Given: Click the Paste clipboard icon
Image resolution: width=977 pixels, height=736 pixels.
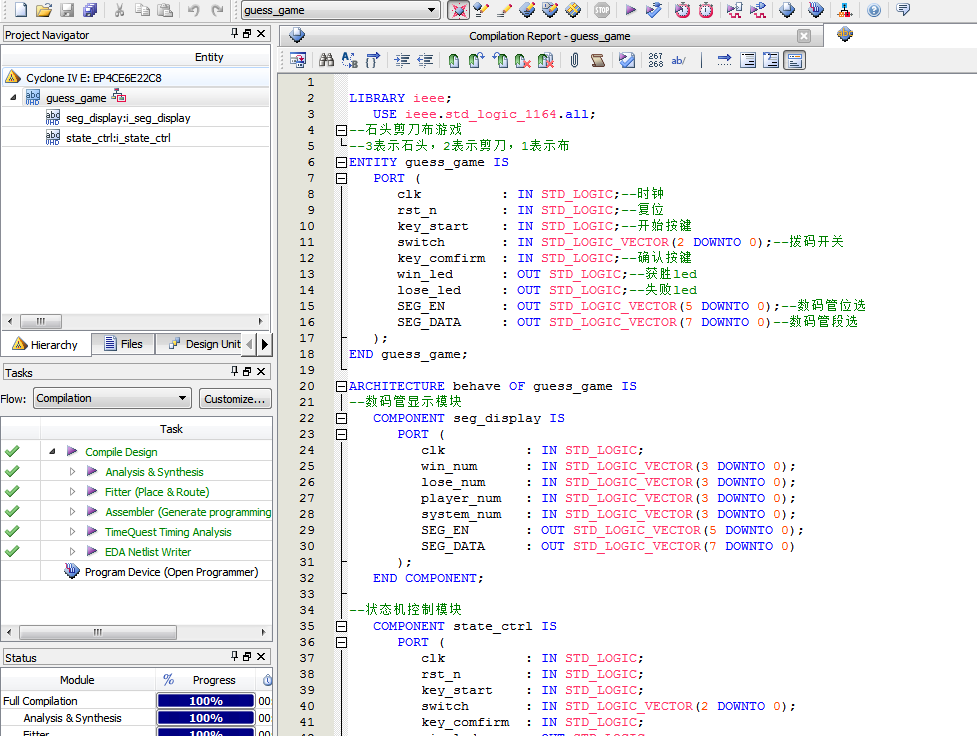Looking at the screenshot, I should tap(165, 9).
